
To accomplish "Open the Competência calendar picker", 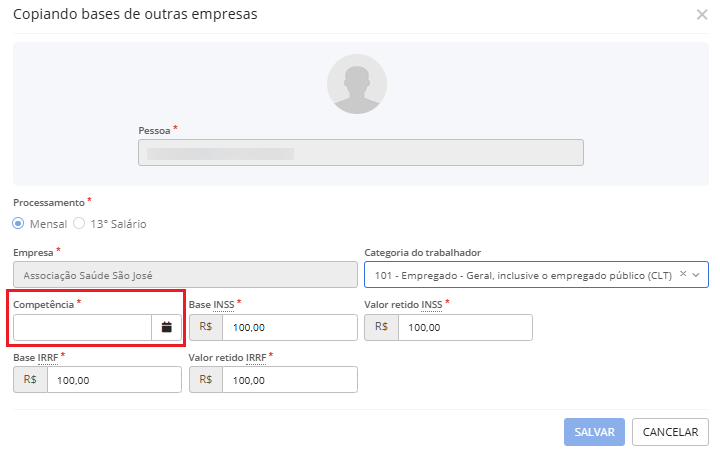I will click(x=166, y=327).
